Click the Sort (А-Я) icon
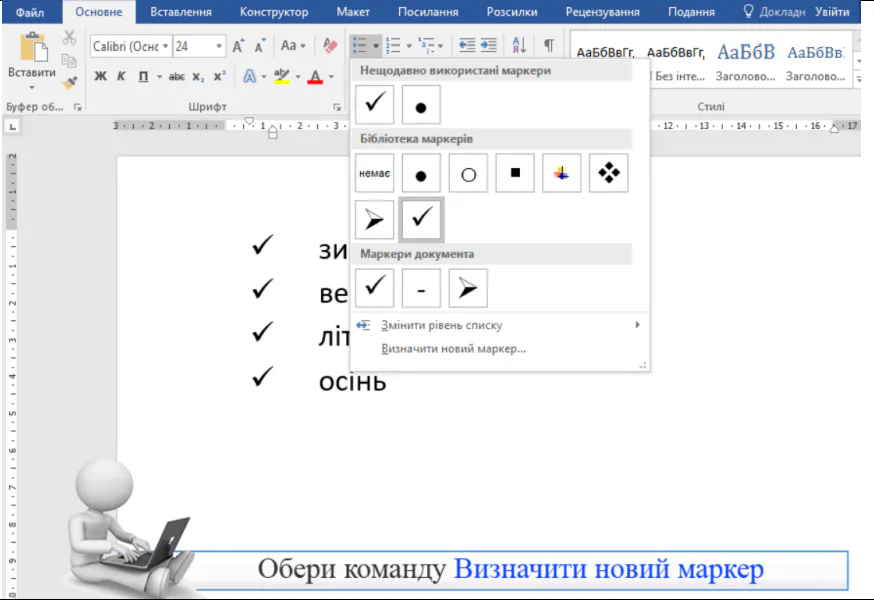 coord(519,46)
